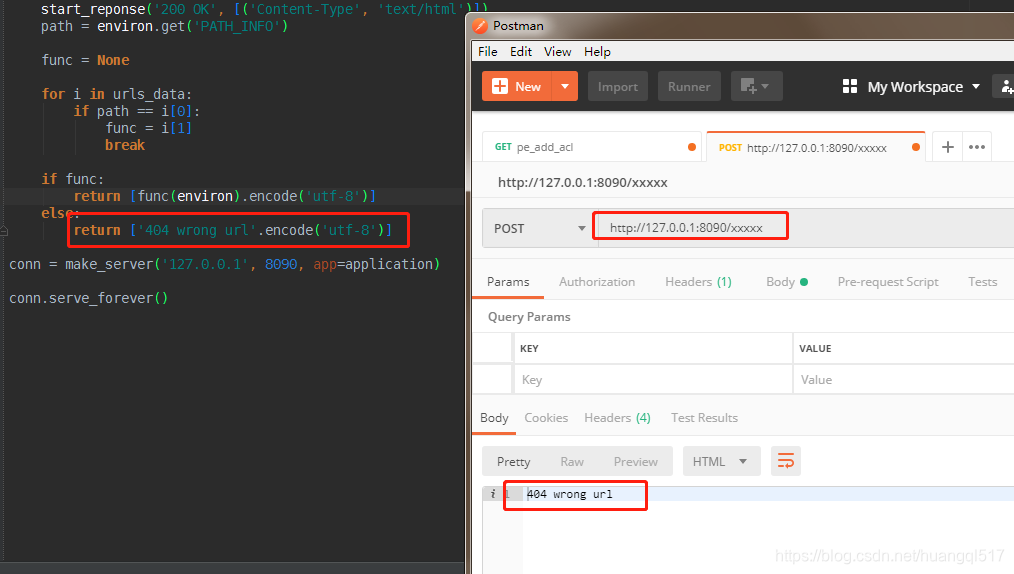This screenshot has height=574, width=1014.
Task: Open the Help menu in Postman
Action: tap(597, 52)
